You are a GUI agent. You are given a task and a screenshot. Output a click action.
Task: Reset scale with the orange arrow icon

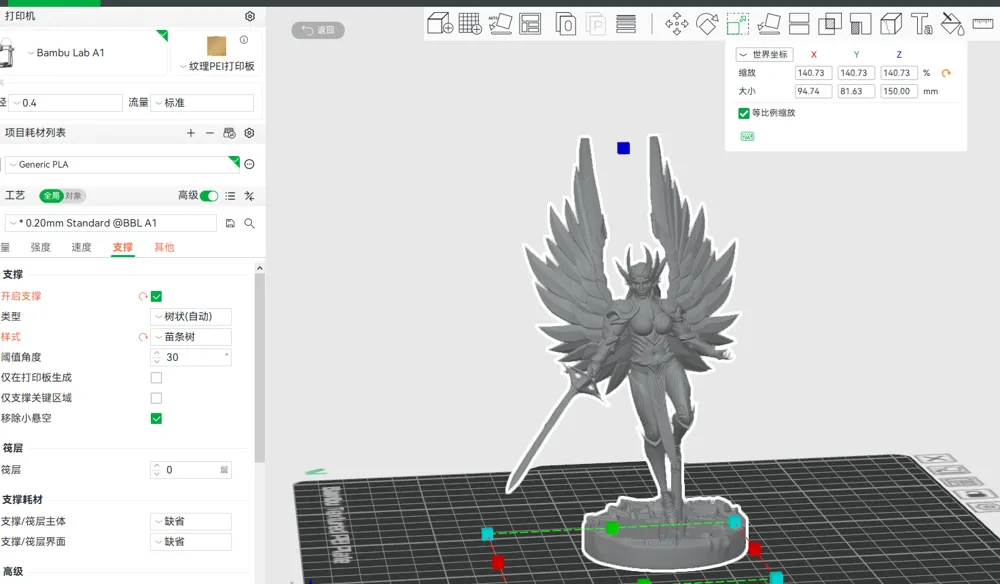(946, 73)
